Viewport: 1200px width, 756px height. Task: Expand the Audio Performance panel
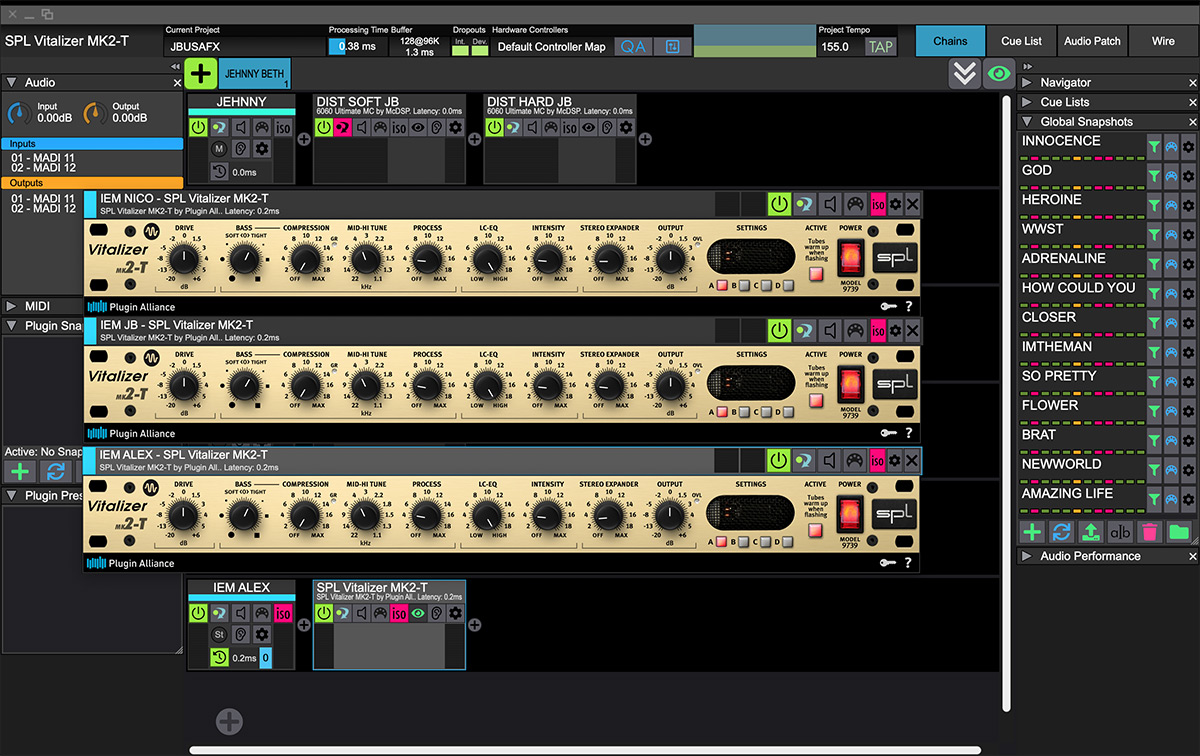[x=1027, y=556]
